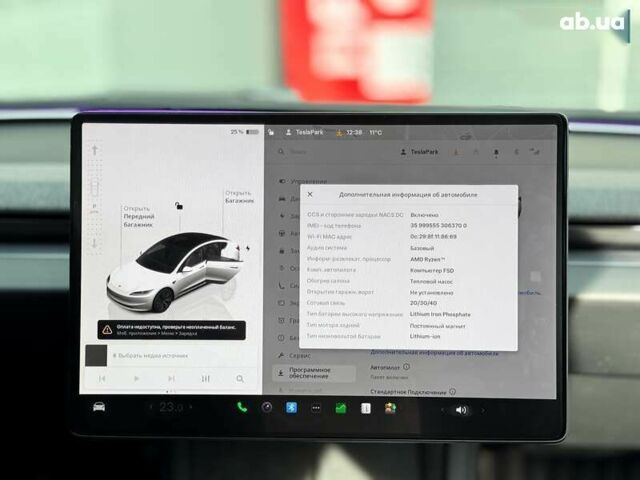This screenshot has height=480, width=640.
Task: Tap the media album art thumbnail
Action: [x=96, y=355]
